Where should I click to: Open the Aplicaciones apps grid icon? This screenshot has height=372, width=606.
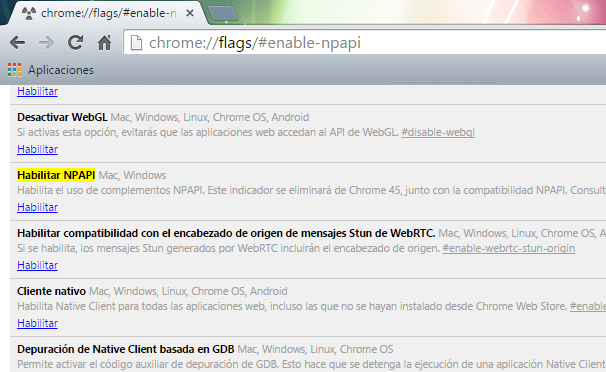click(15, 70)
